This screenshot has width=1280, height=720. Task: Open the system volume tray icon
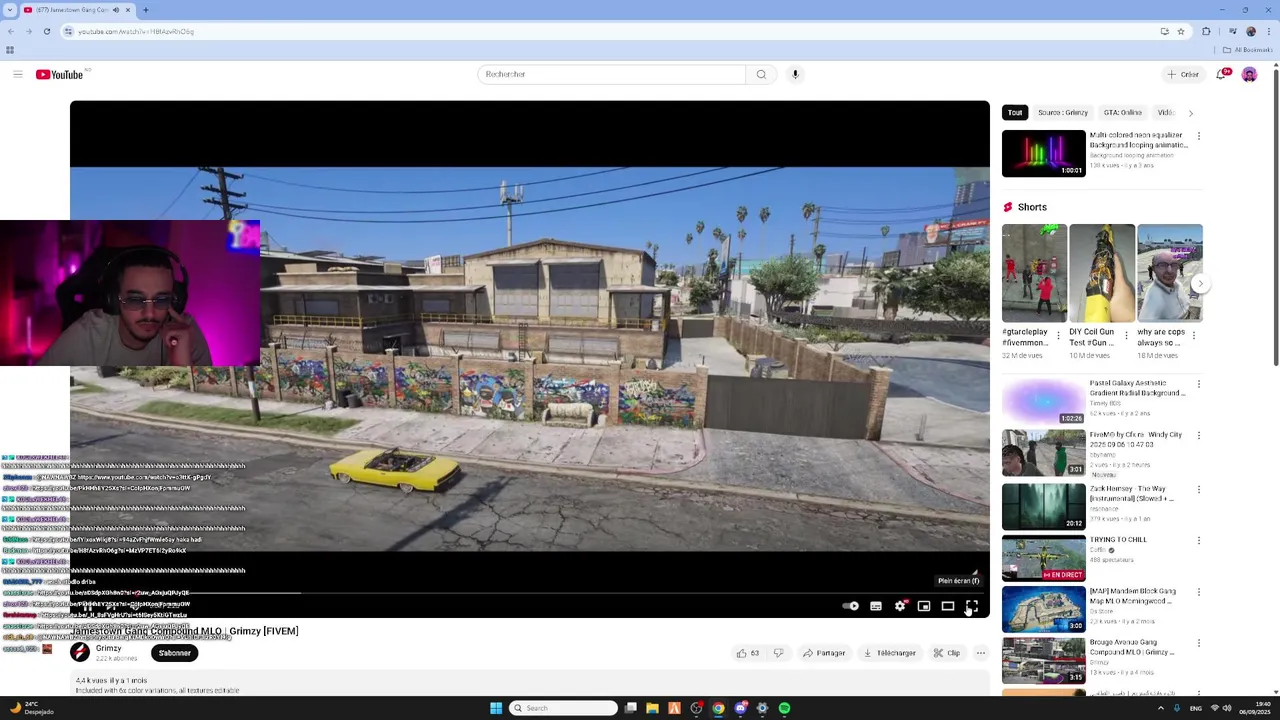tap(1227, 708)
